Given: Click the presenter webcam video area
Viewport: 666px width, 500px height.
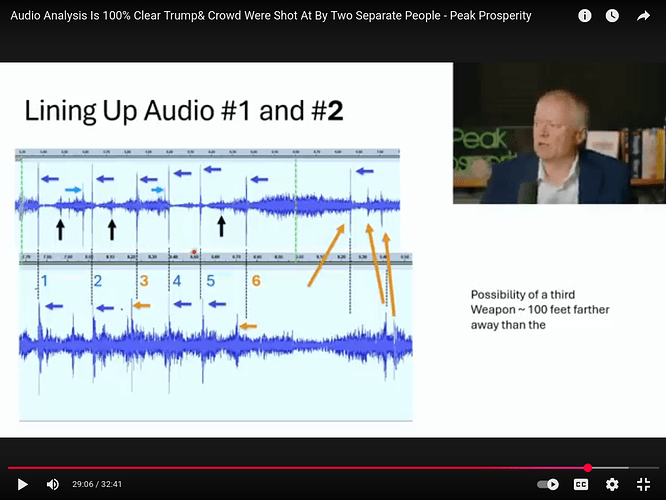Looking at the screenshot, I should coord(559,133).
